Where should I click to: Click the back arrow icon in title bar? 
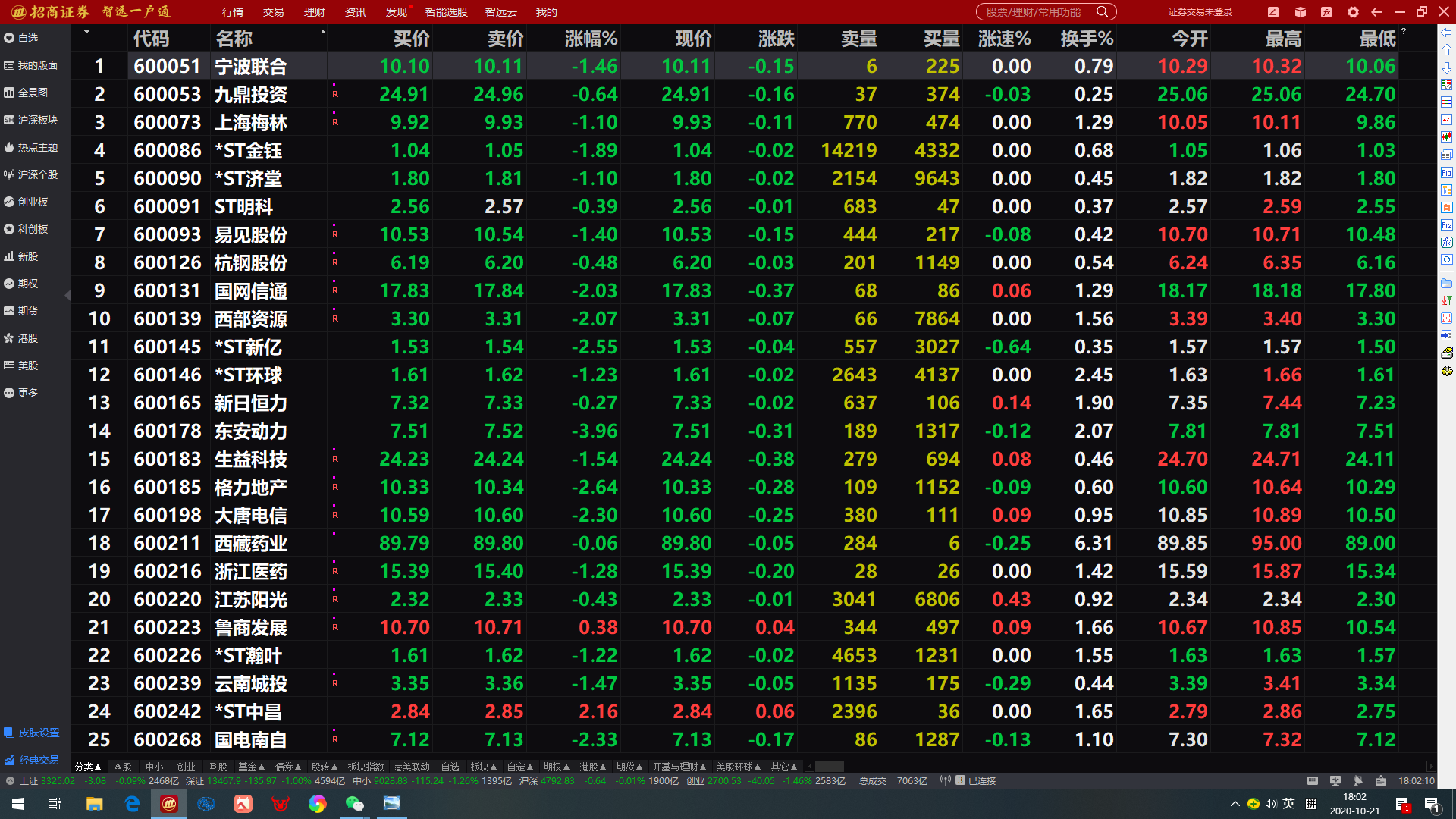coord(1376,12)
